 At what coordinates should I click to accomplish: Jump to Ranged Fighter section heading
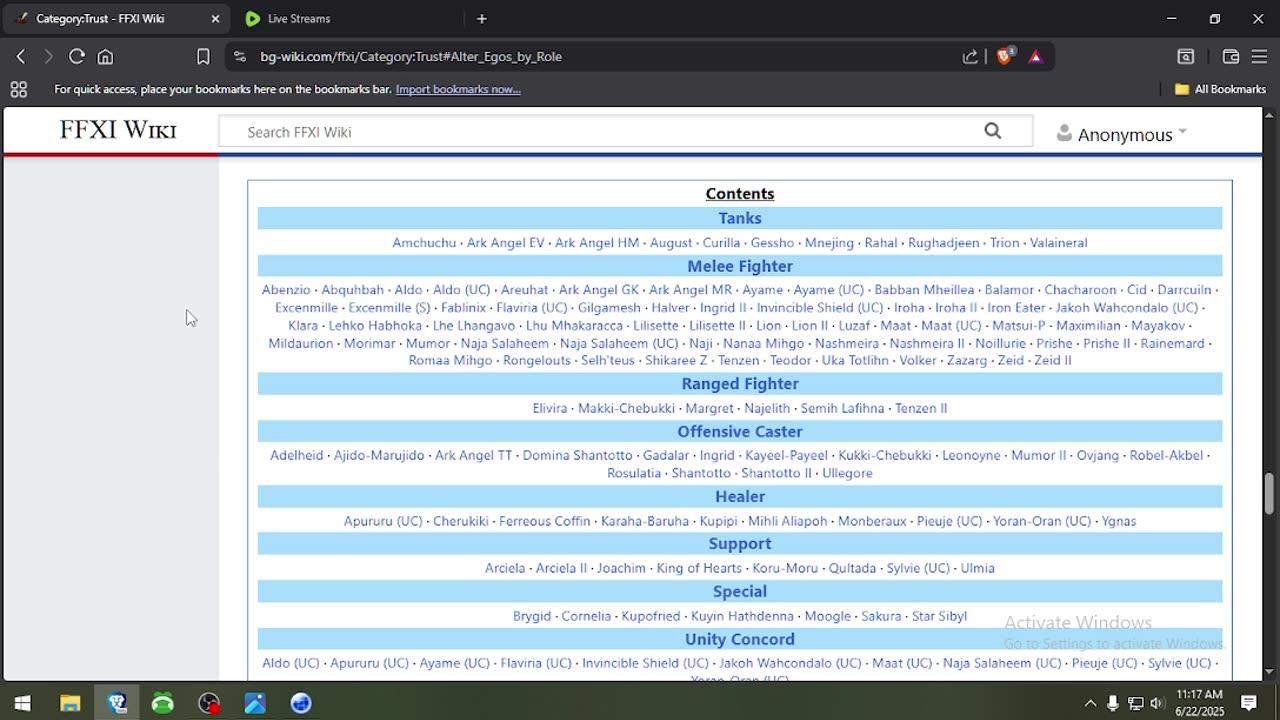coord(740,384)
